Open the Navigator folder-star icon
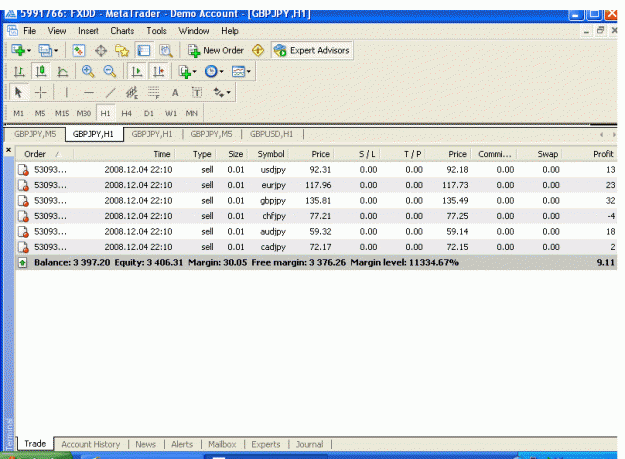This screenshot has width=625, height=459. pos(122,51)
